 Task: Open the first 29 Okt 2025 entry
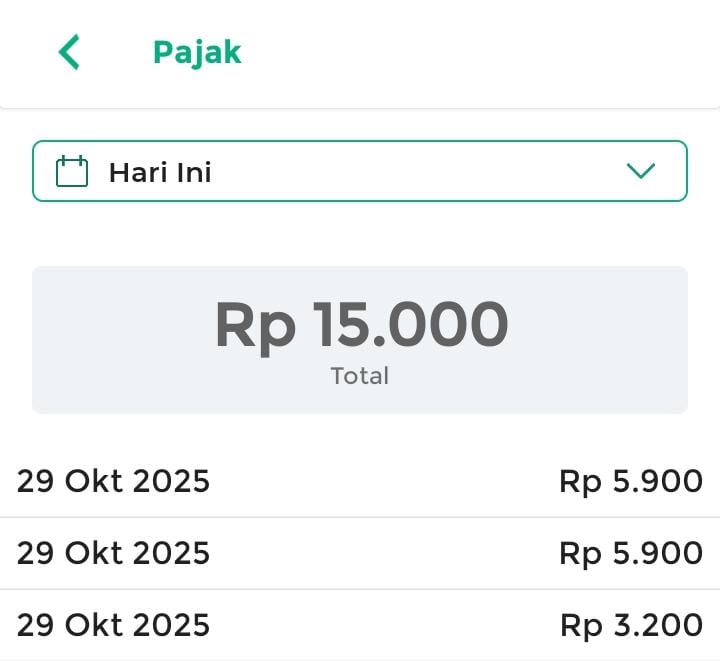(x=113, y=482)
